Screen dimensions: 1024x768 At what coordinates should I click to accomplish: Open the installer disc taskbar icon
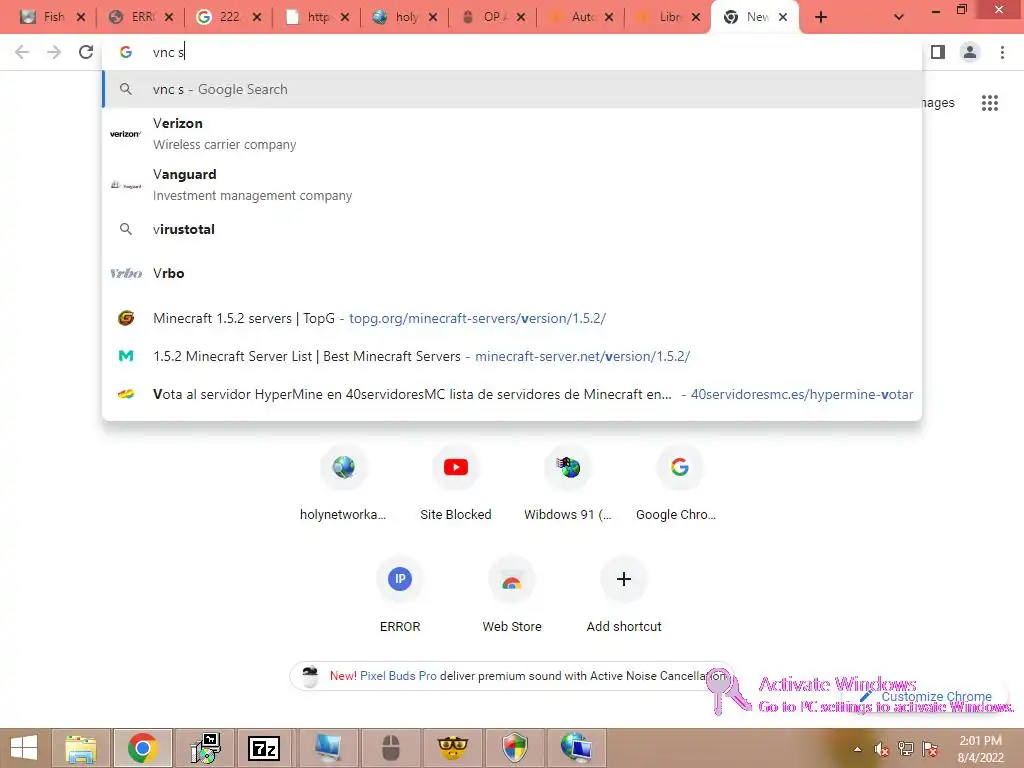tap(205, 748)
